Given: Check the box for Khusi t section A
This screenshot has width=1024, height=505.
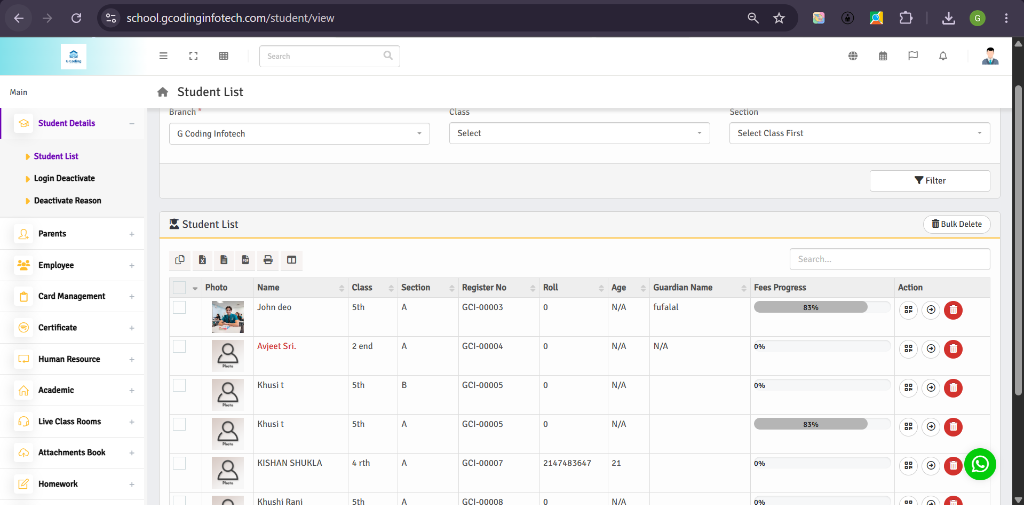Looking at the screenshot, I should pyautogui.click(x=180, y=424).
